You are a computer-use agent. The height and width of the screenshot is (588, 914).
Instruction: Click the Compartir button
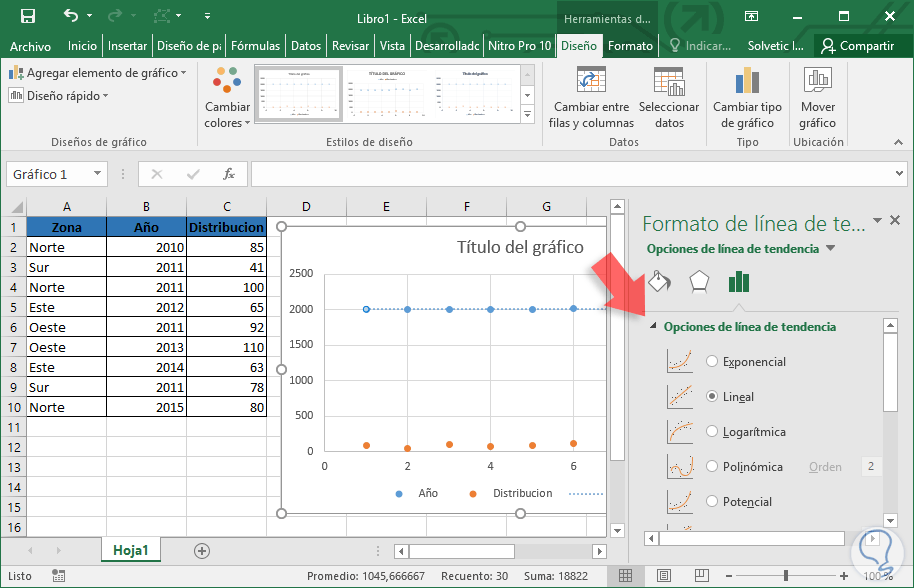coord(856,46)
